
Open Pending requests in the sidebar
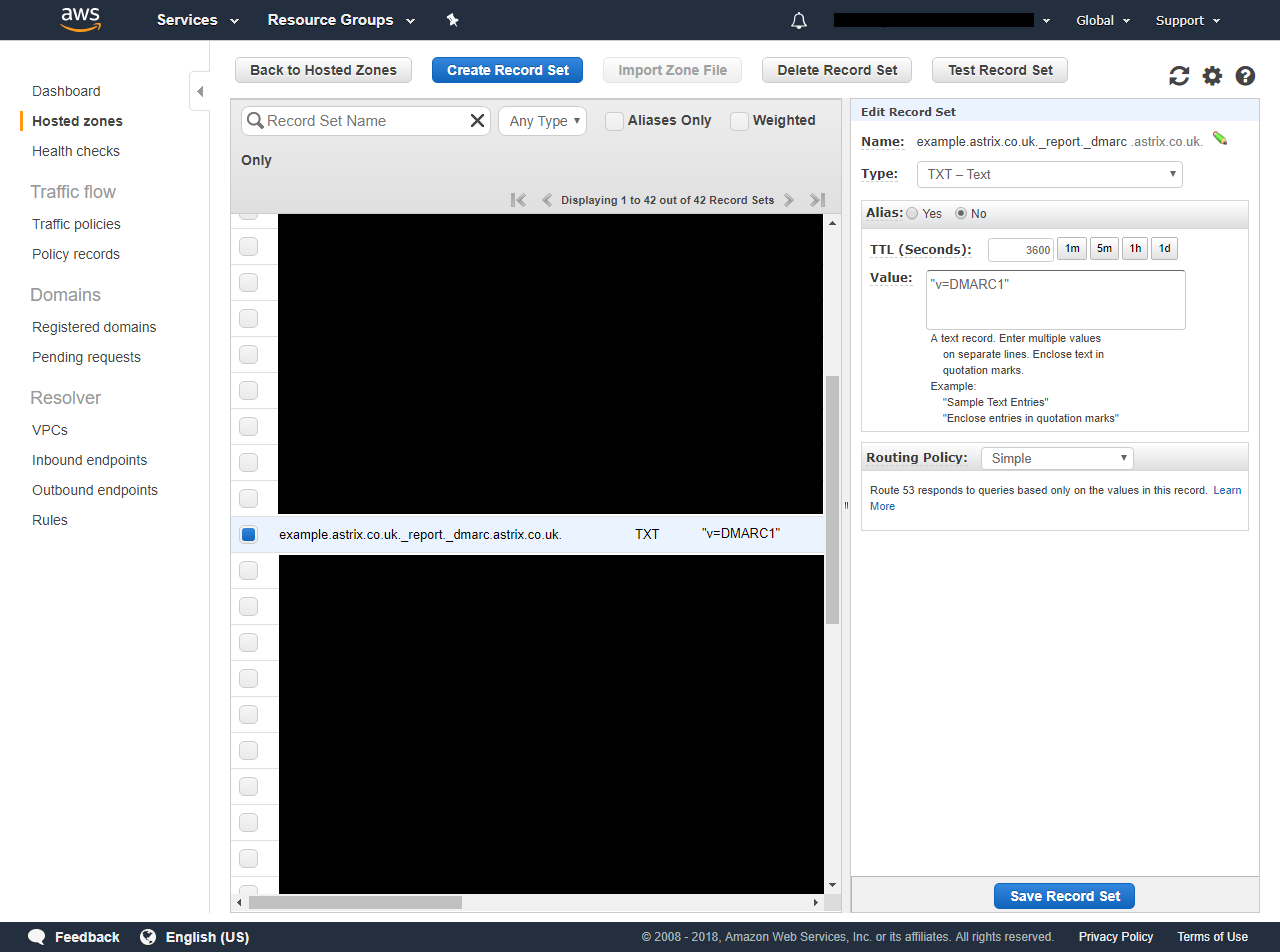pos(86,357)
